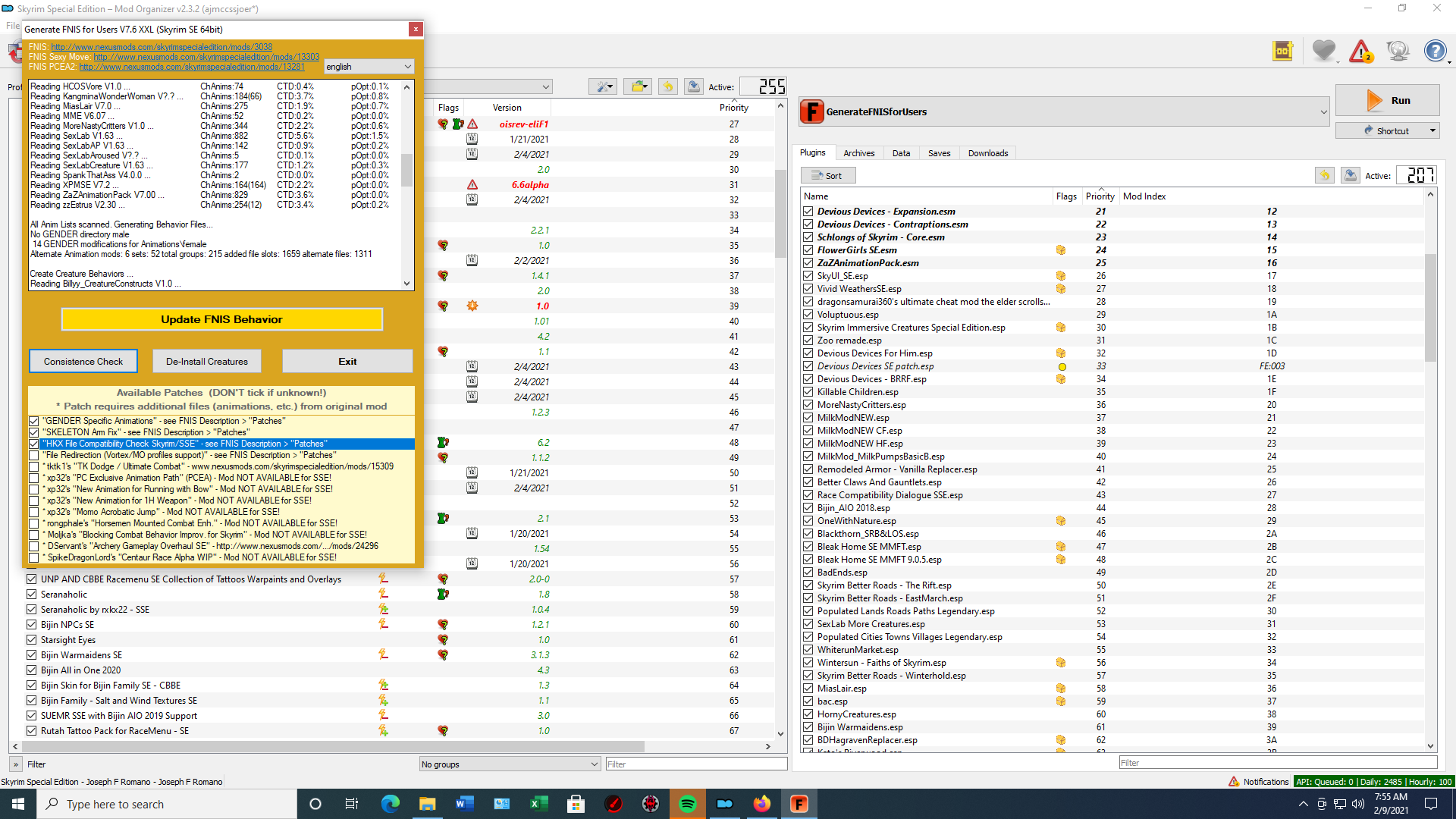Create mod list backup icon beside Active 255
The image size is (1456, 819).
coord(694,87)
